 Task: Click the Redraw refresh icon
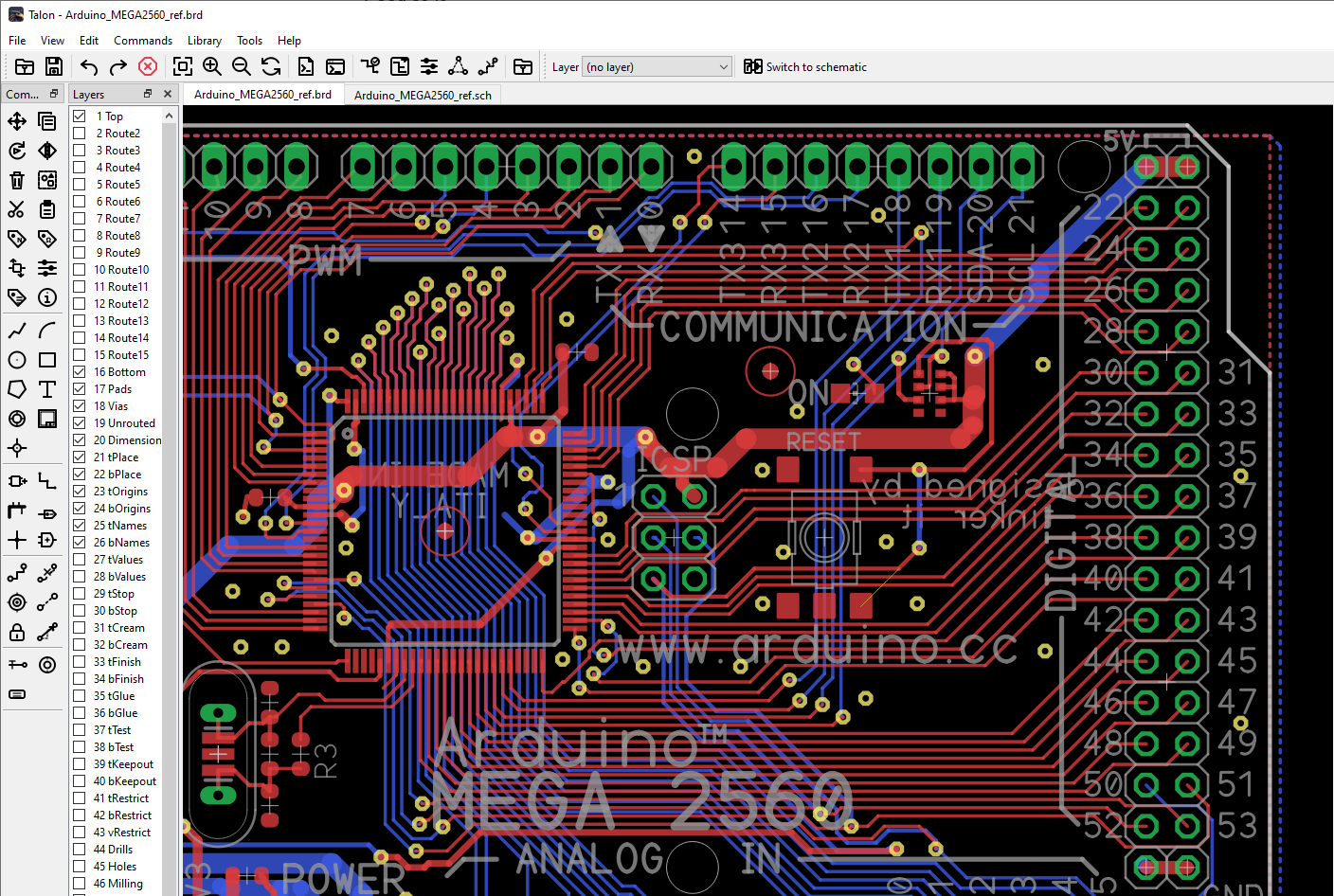pyautogui.click(x=271, y=66)
